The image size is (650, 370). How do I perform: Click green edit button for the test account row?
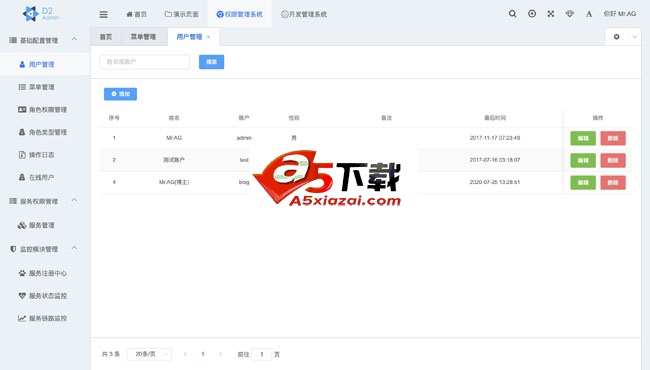(583, 160)
